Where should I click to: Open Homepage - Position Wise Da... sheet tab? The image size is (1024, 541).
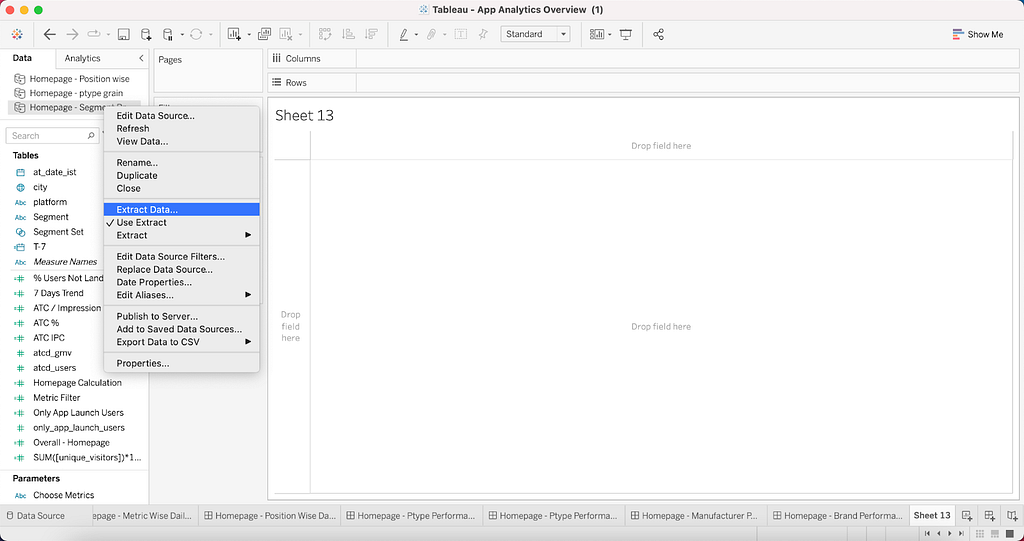[x=269, y=516]
